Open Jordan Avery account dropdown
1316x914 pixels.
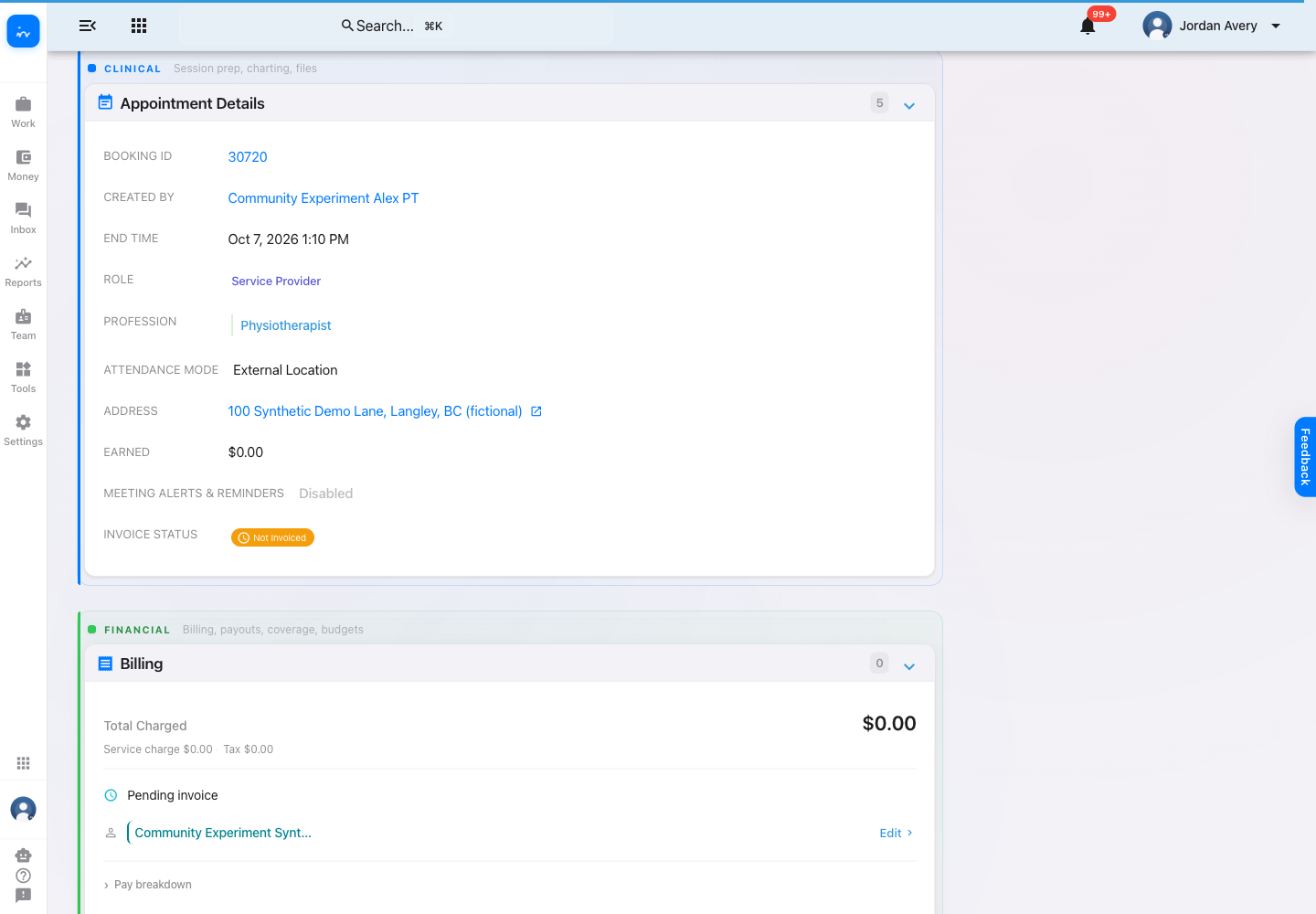[1212, 26]
